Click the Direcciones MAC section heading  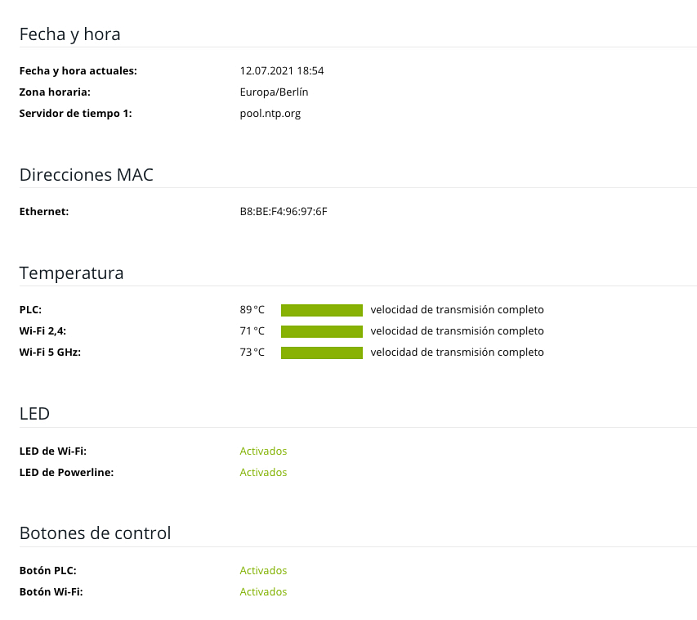[86, 175]
